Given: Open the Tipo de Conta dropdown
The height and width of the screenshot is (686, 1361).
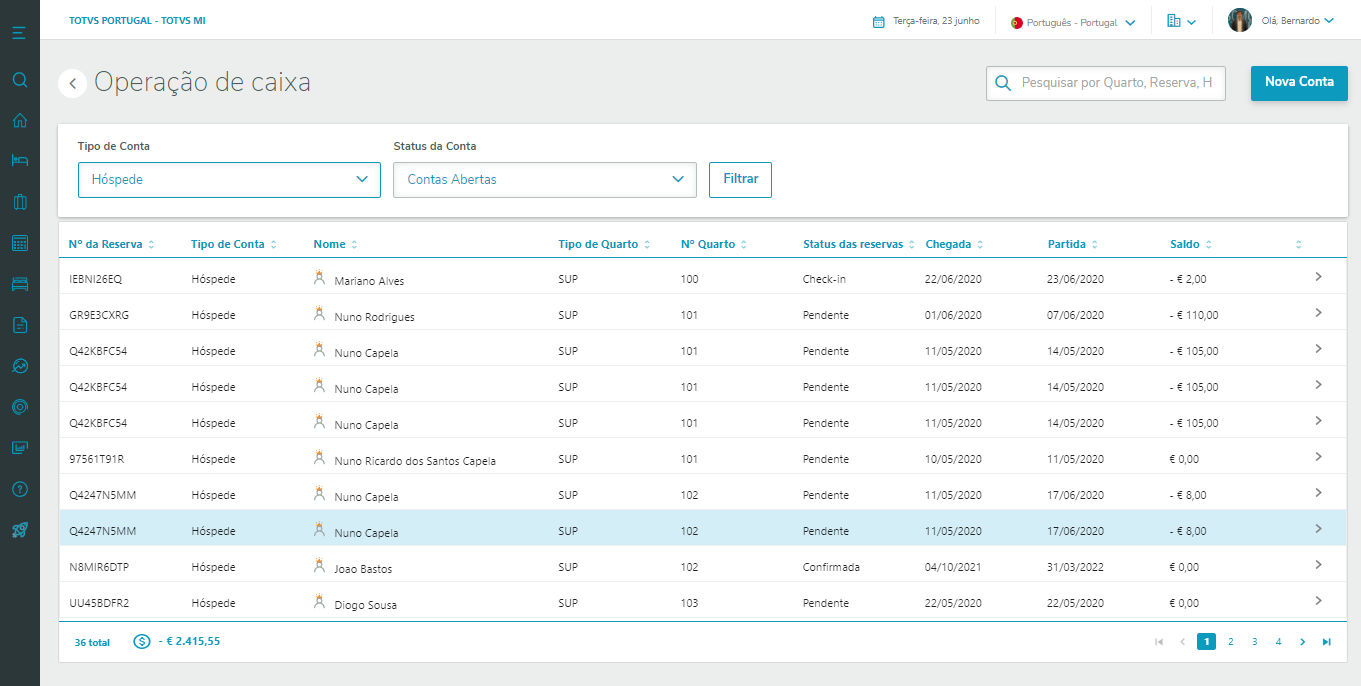Looking at the screenshot, I should click(x=229, y=180).
